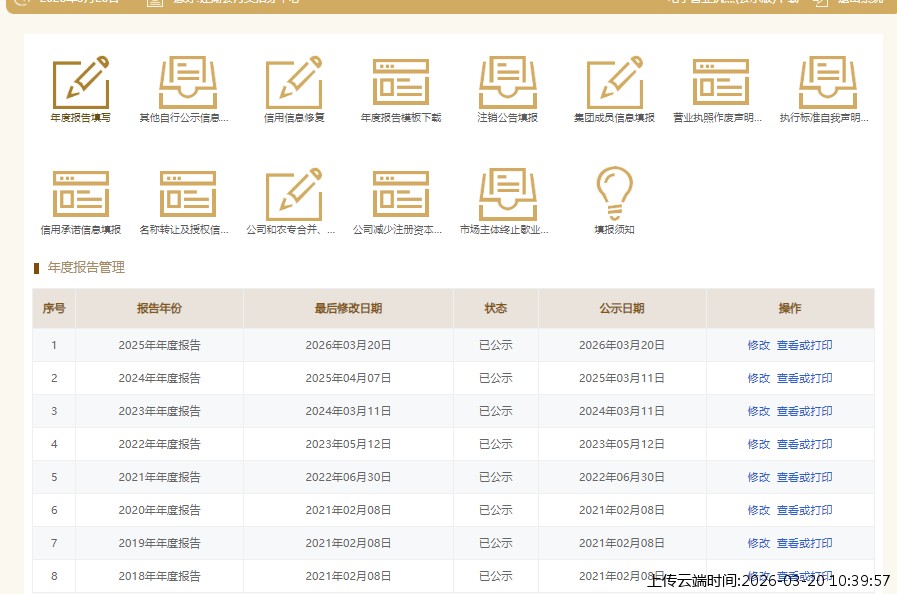Open the 注销公告填报 icon
Image resolution: width=897 pixels, height=594 pixels.
(508, 84)
